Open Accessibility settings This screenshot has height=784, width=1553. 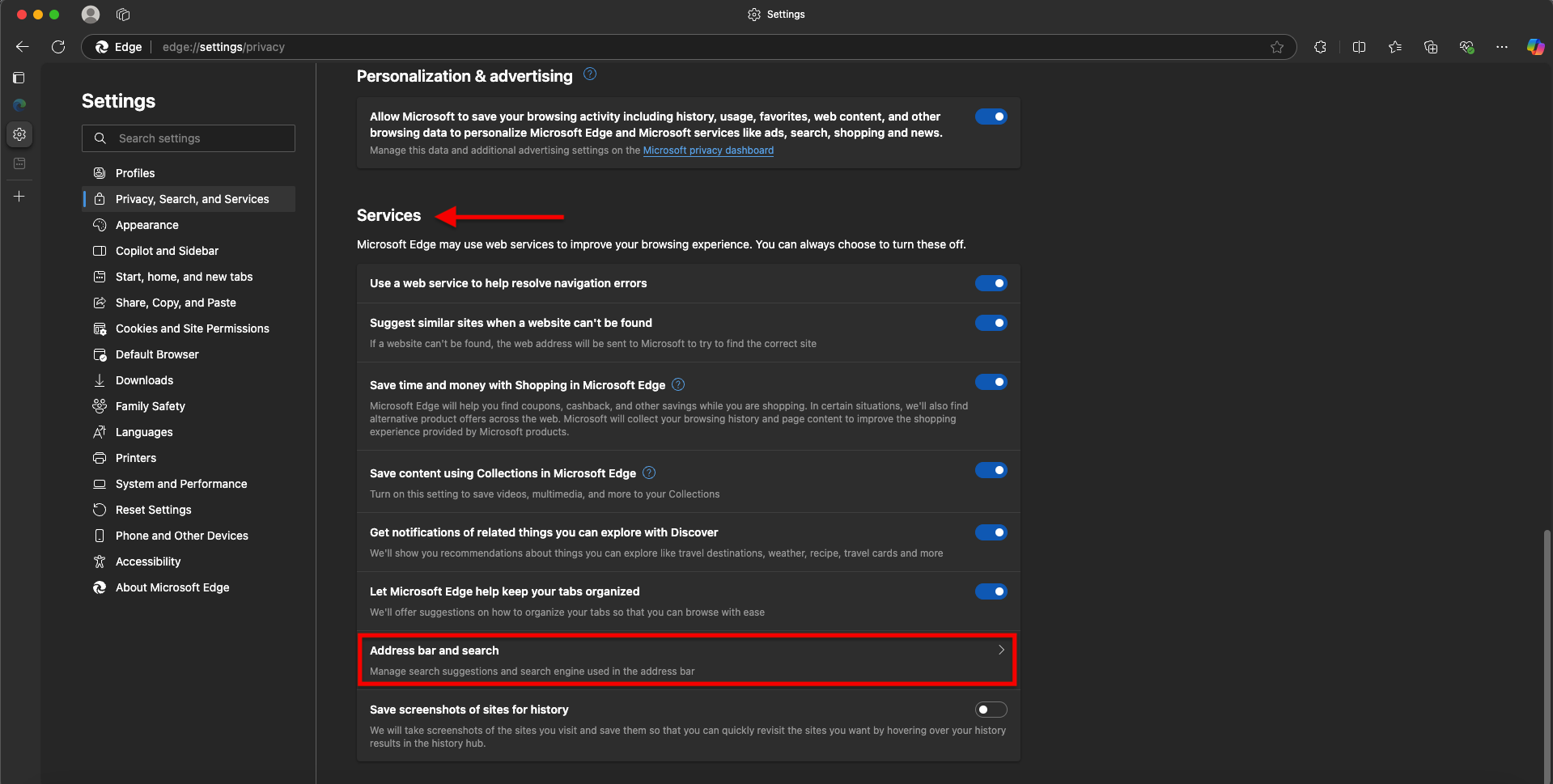coord(189,562)
